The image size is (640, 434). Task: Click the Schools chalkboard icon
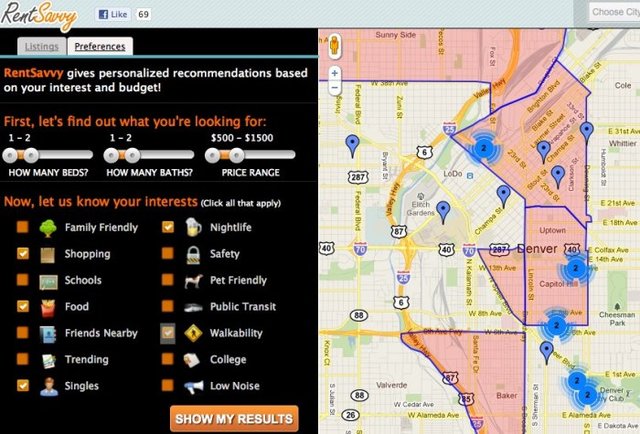click(x=48, y=282)
